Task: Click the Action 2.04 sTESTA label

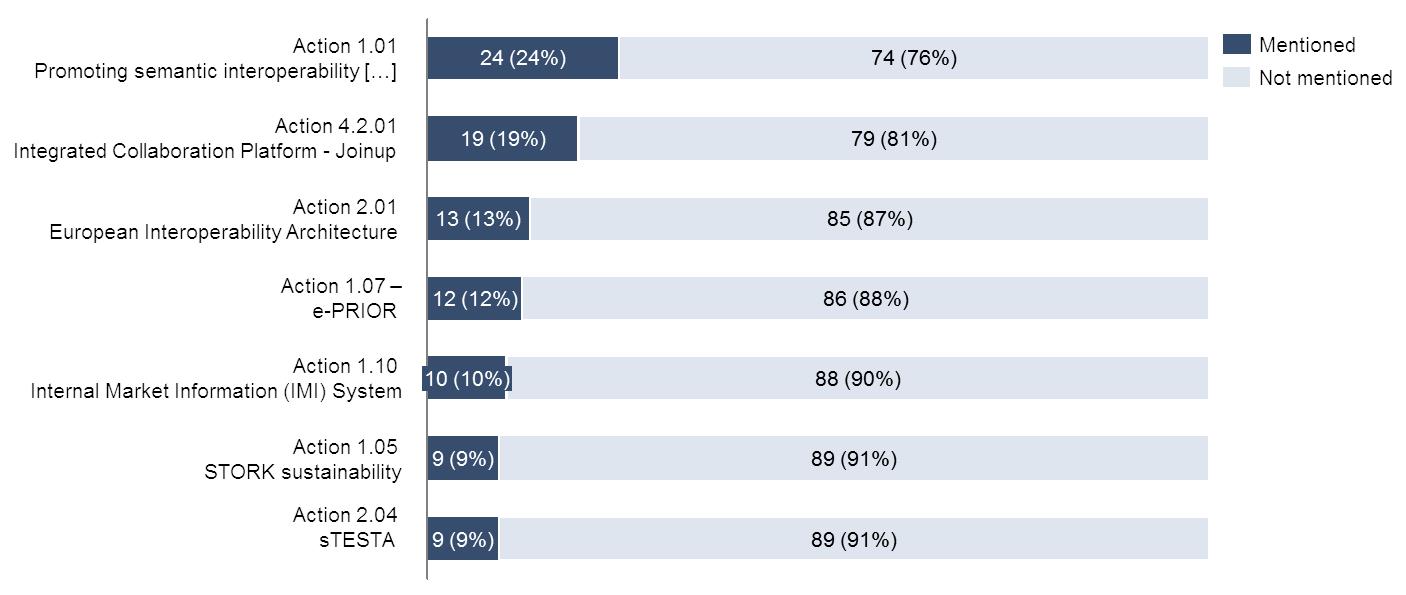Action: pyautogui.click(x=345, y=528)
